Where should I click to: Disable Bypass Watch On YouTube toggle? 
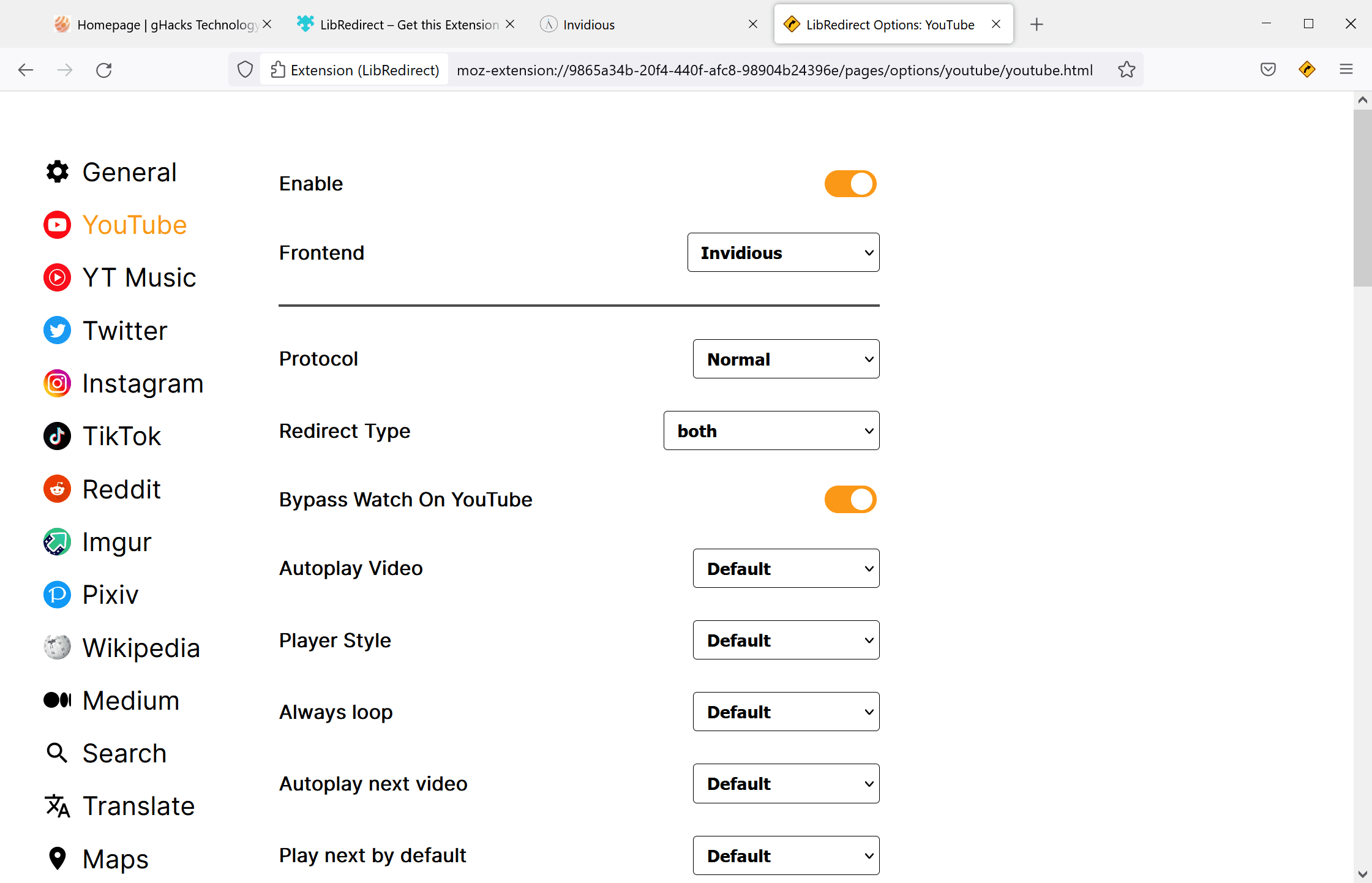point(851,499)
